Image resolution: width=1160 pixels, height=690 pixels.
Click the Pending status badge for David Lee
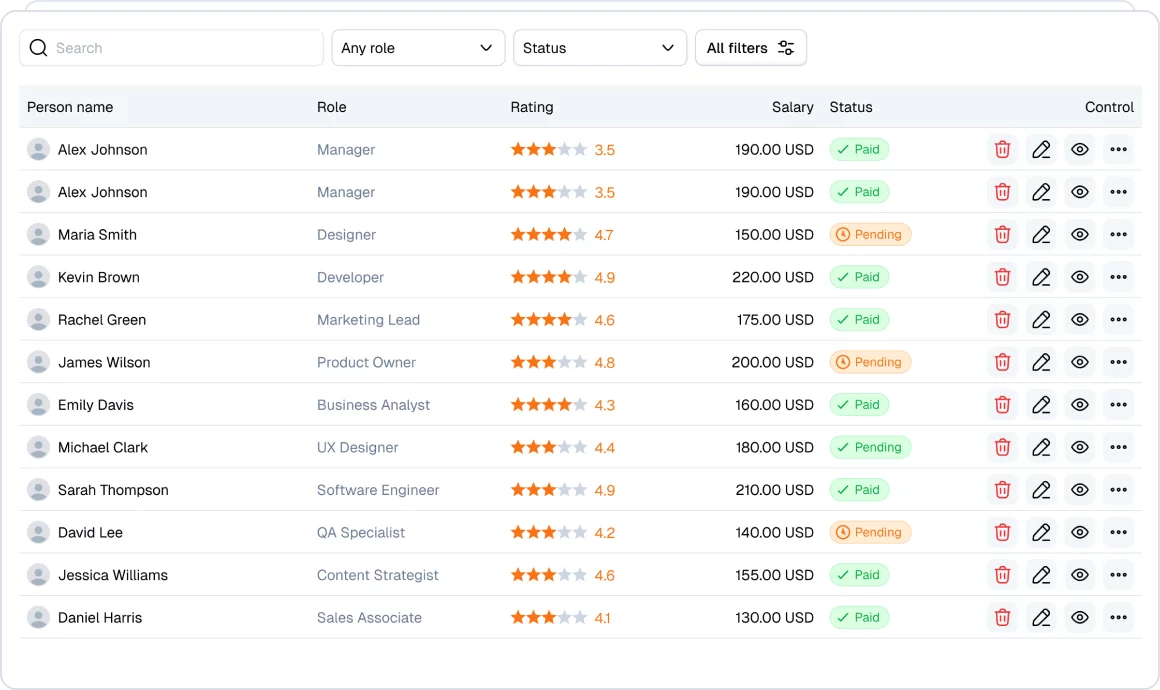869,533
